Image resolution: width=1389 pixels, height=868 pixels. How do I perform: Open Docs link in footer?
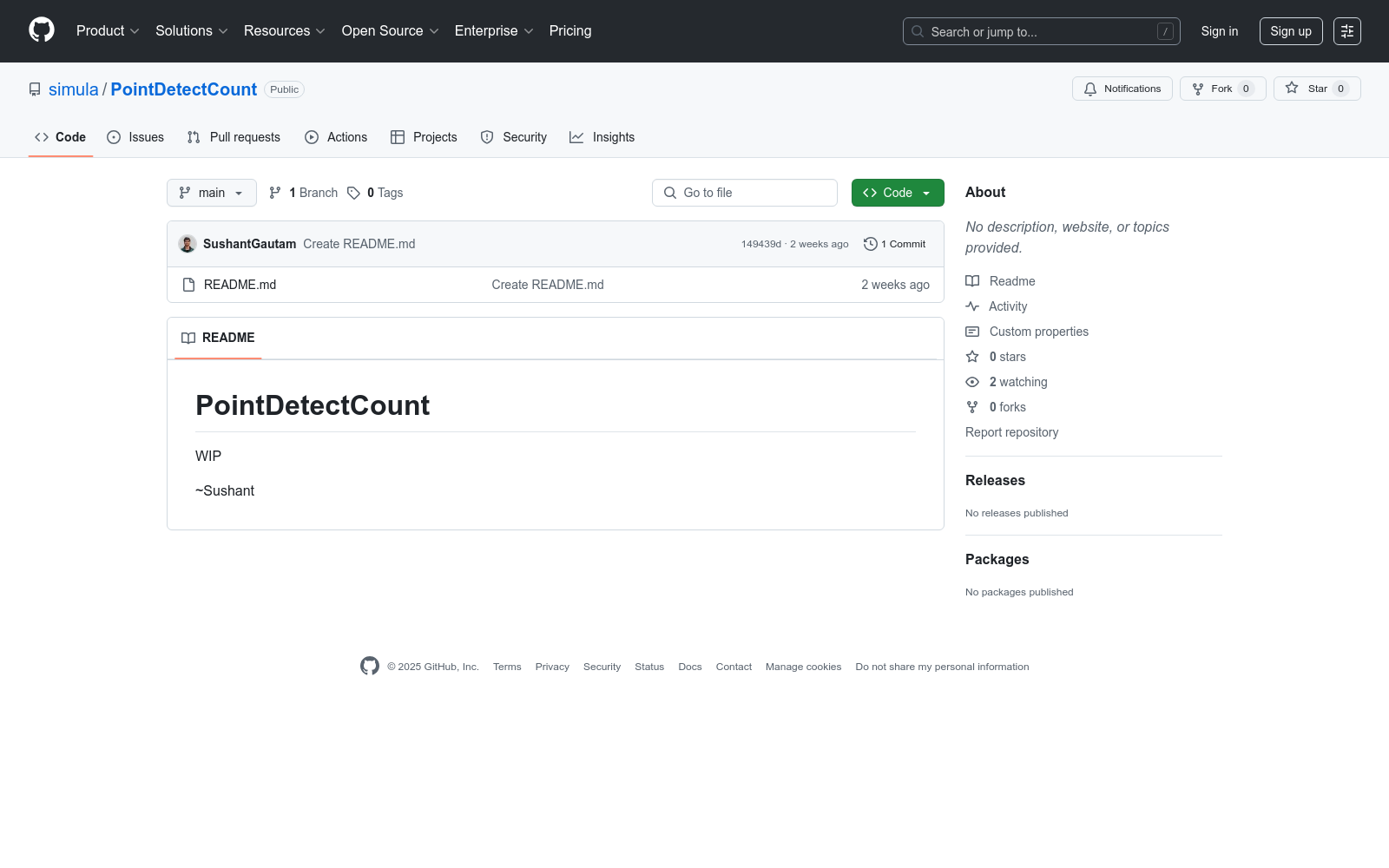(x=690, y=667)
